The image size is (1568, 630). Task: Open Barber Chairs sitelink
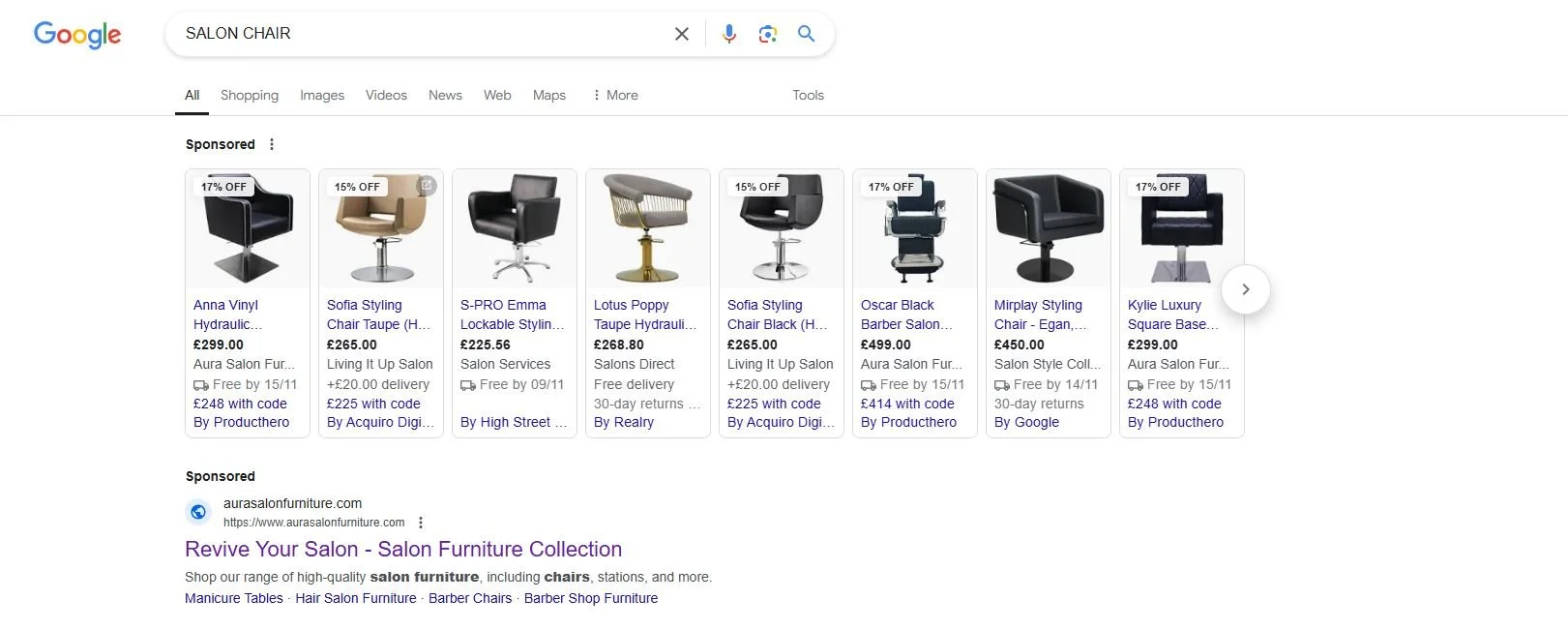470,598
